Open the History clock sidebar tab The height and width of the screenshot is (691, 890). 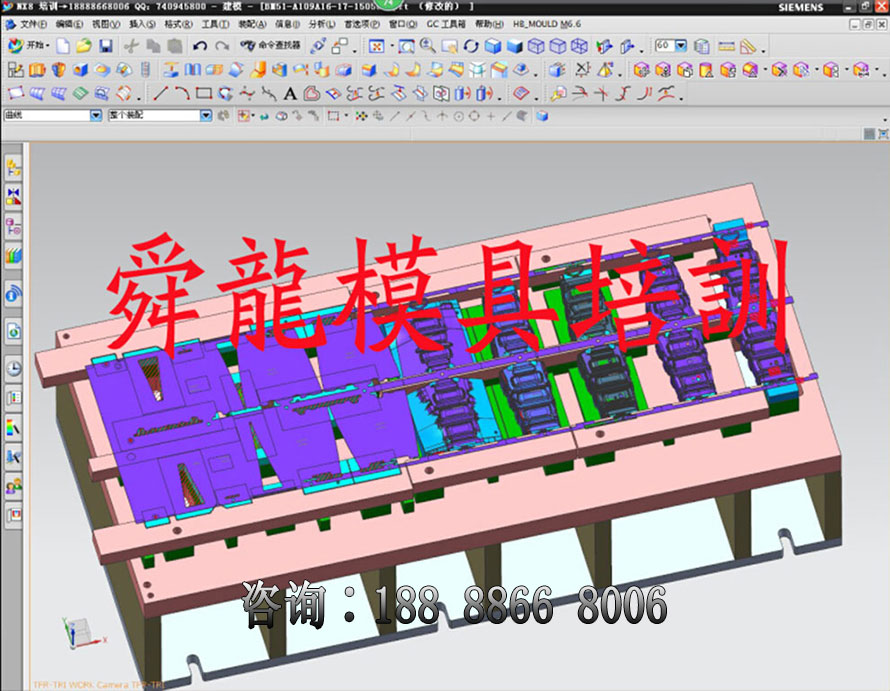click(14, 368)
